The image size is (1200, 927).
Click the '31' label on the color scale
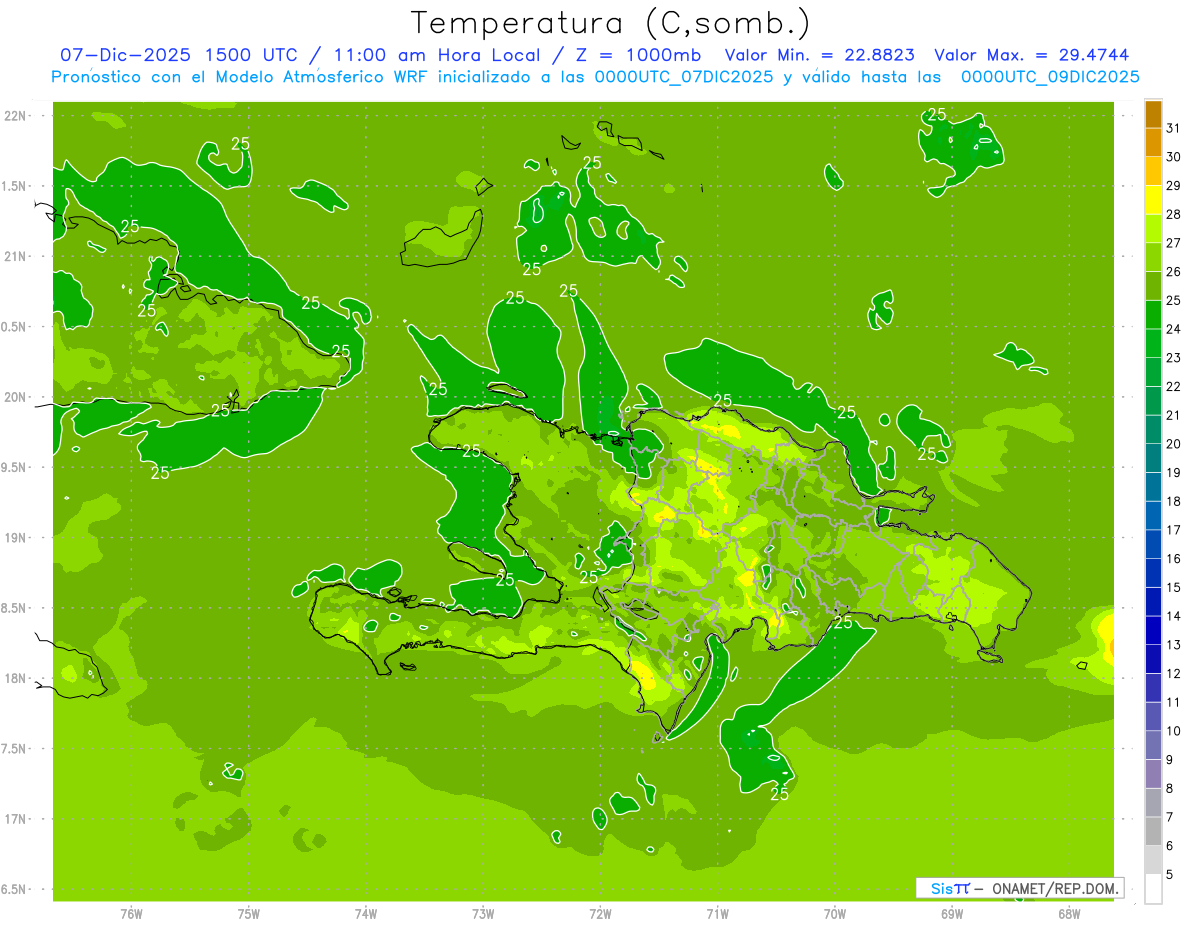click(1174, 128)
